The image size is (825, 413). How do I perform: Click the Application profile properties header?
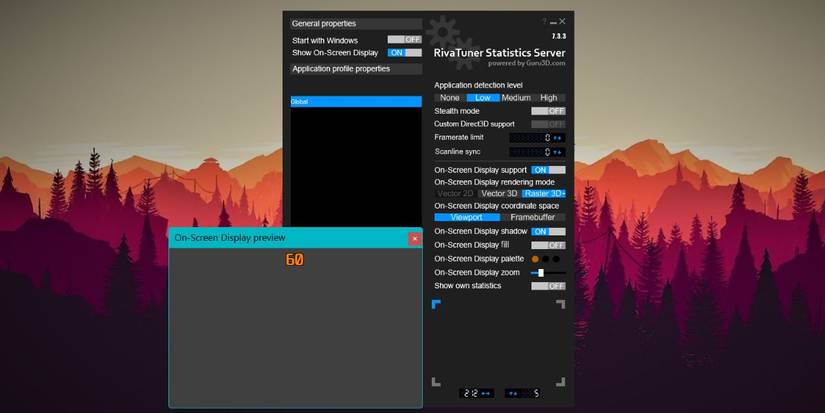(356, 69)
